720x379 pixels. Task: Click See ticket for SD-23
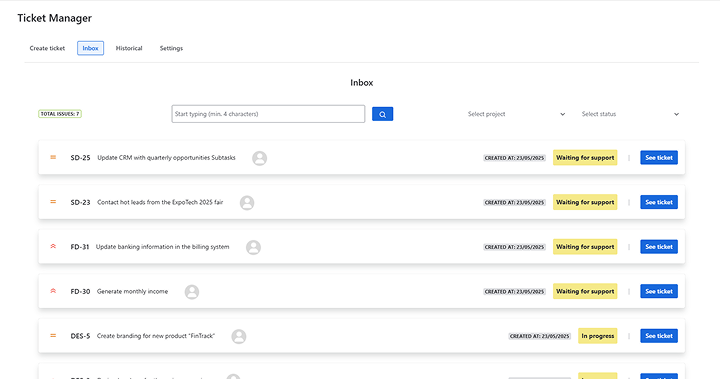tap(659, 202)
